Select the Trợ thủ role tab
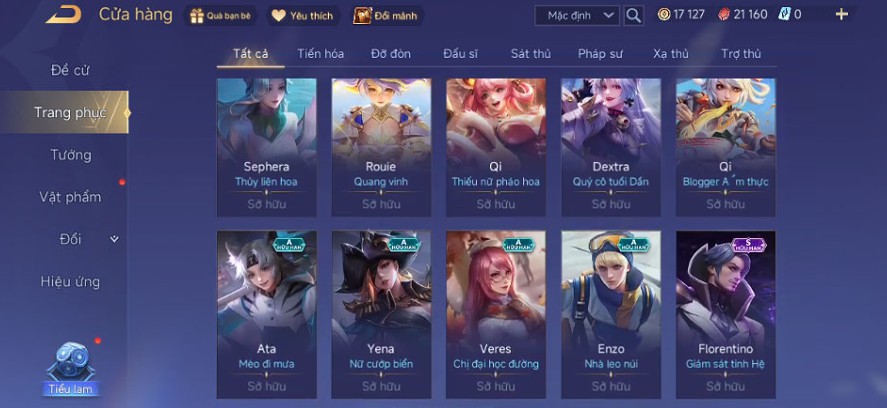The width and height of the screenshot is (887, 408). pyautogui.click(x=741, y=54)
